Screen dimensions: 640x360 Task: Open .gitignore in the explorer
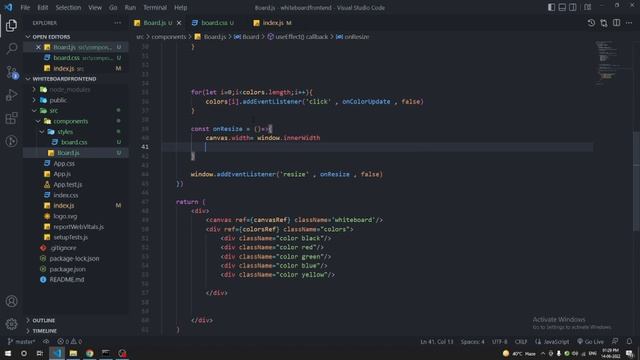(x=76, y=248)
